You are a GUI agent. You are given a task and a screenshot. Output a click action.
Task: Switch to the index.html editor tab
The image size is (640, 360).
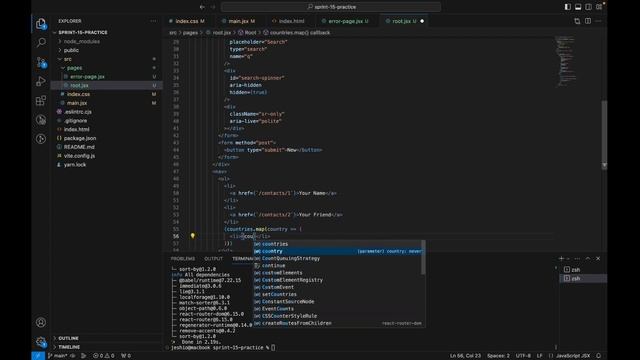(x=291, y=21)
